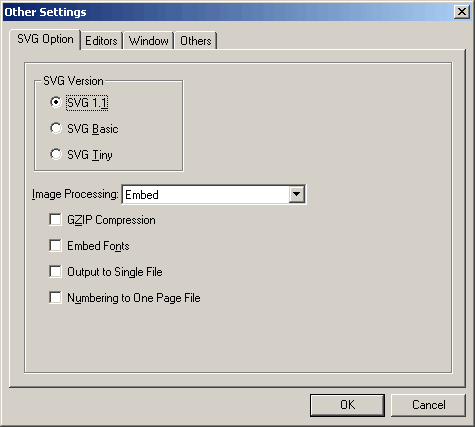
Task: Switch to the Editors tab
Action: tap(101, 41)
